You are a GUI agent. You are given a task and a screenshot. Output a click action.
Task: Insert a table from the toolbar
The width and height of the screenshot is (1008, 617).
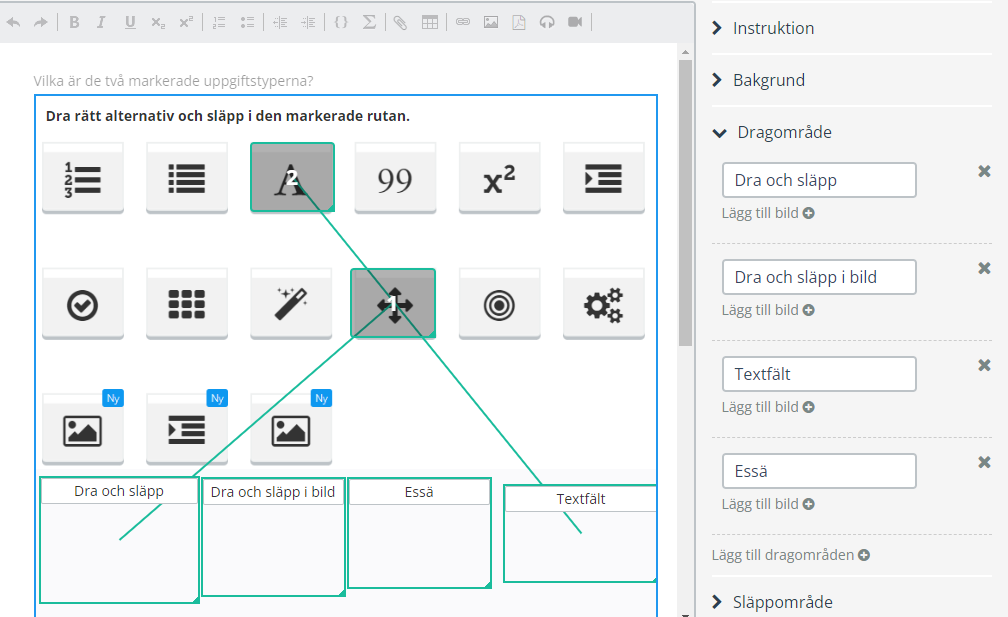tap(429, 22)
